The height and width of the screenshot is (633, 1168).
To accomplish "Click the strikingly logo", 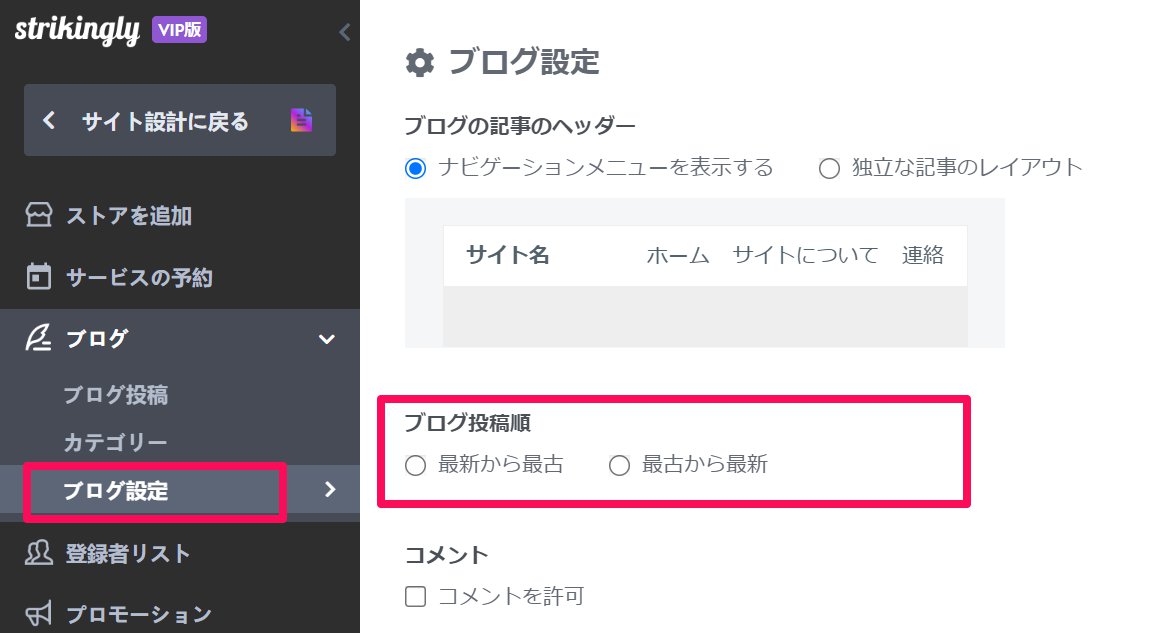I will pos(77,30).
